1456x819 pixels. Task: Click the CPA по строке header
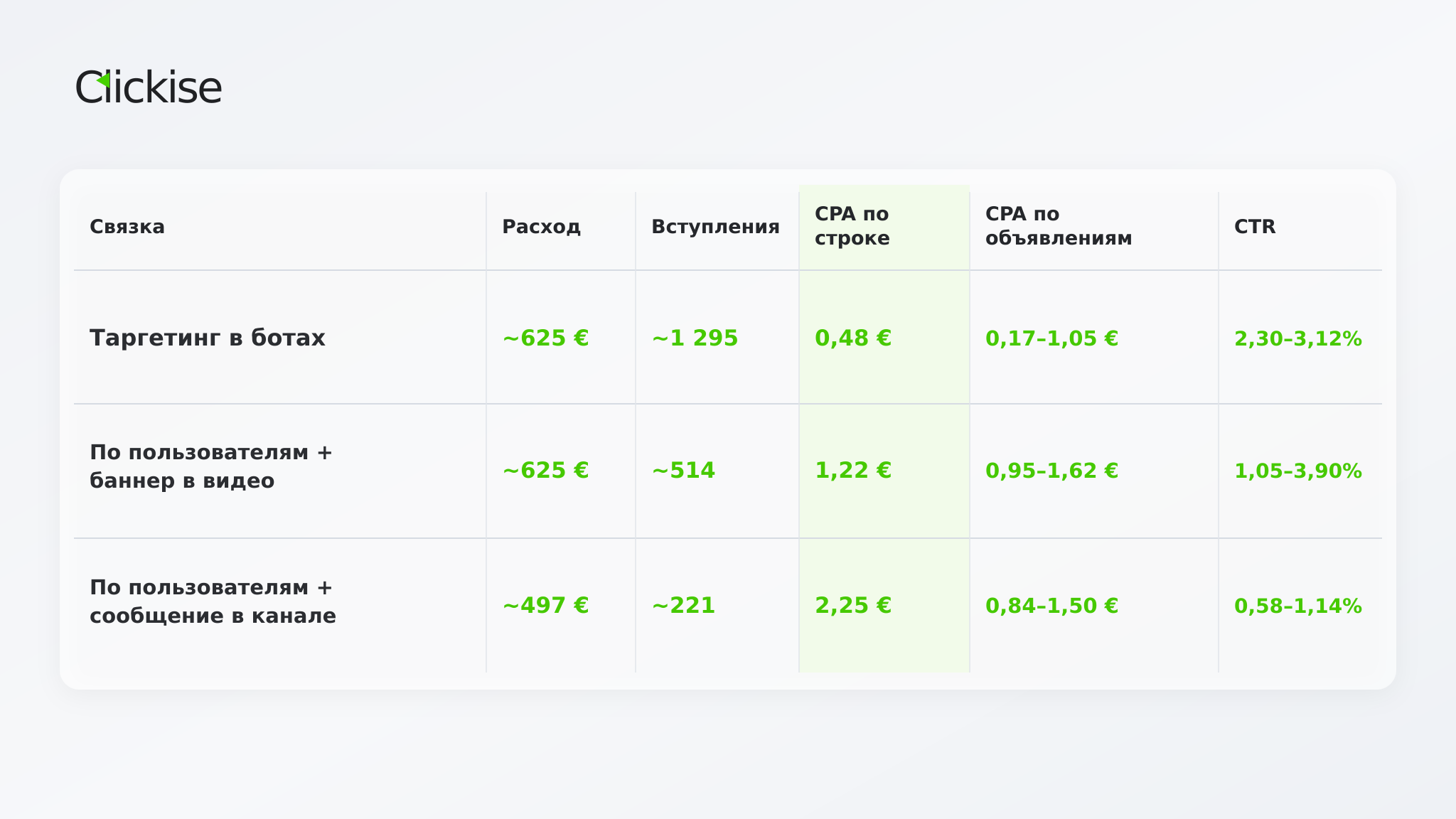tap(852, 226)
